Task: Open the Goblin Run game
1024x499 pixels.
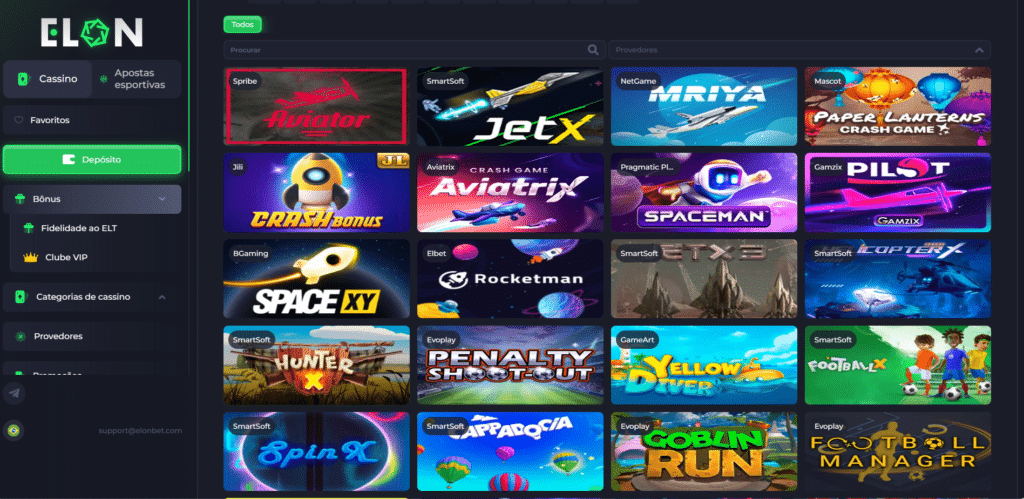Action: coord(704,451)
